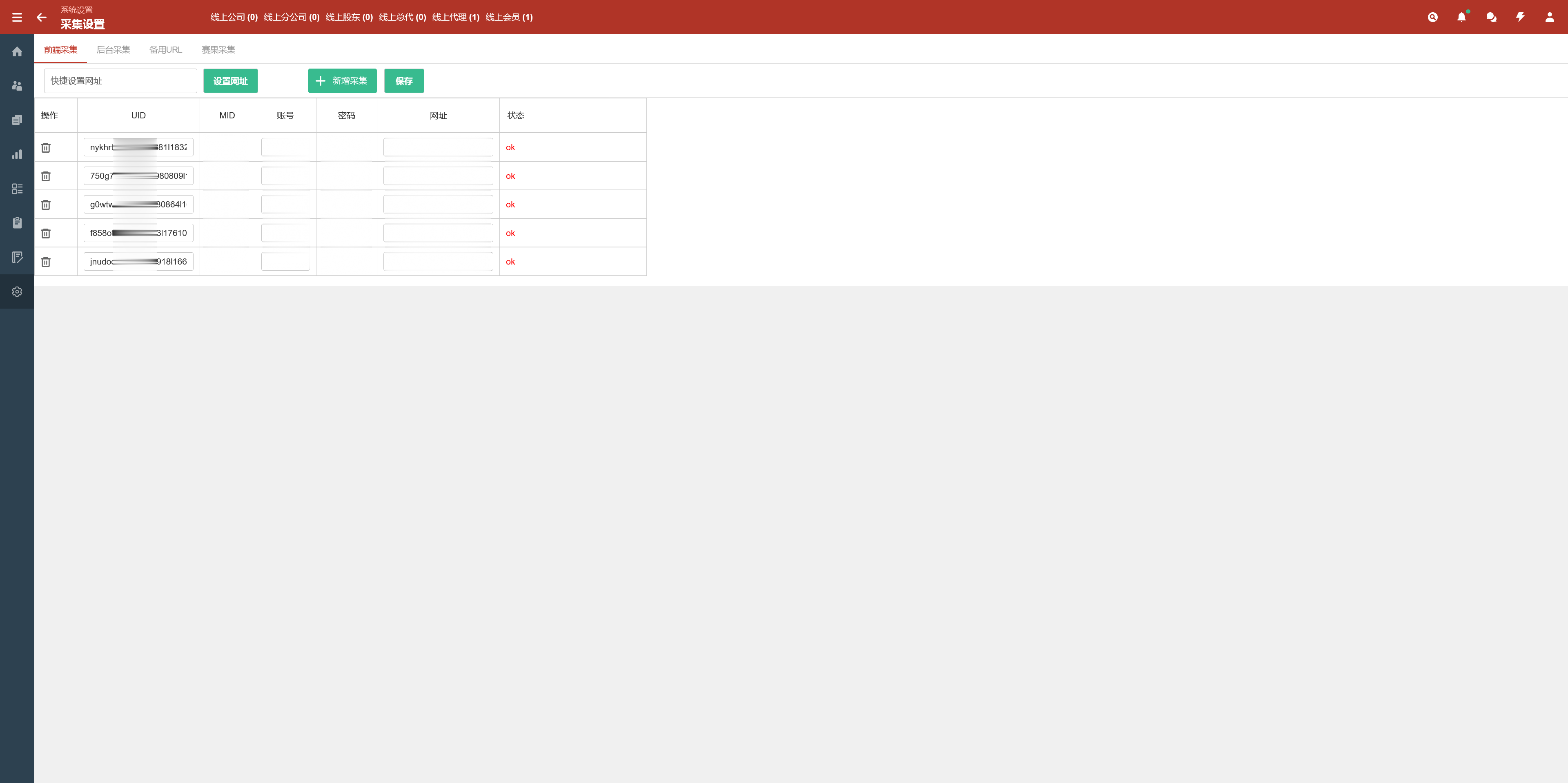
Task: Open the hamburger menu icon
Action: coord(17,17)
